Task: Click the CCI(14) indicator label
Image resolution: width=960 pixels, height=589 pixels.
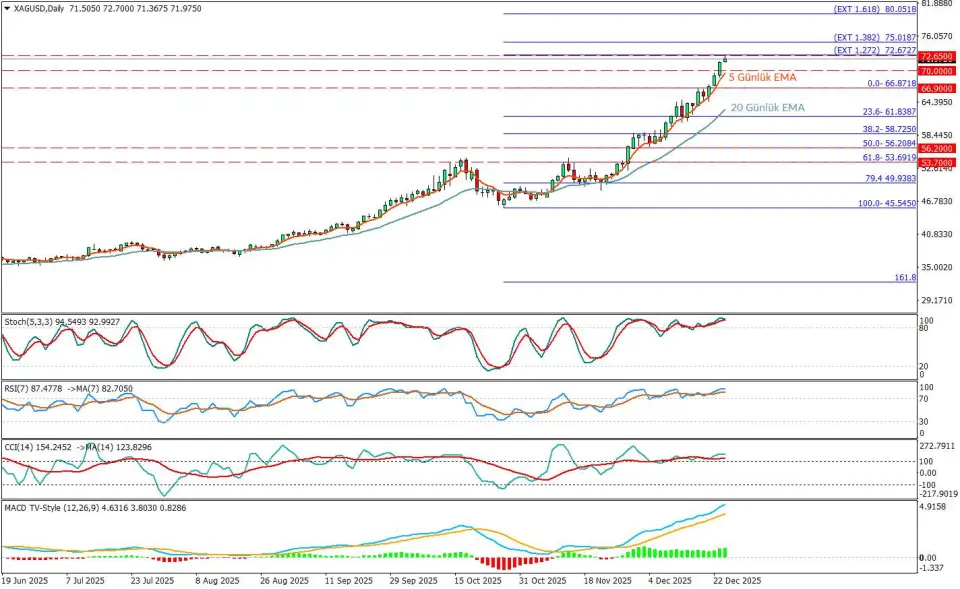Action: 24,448
